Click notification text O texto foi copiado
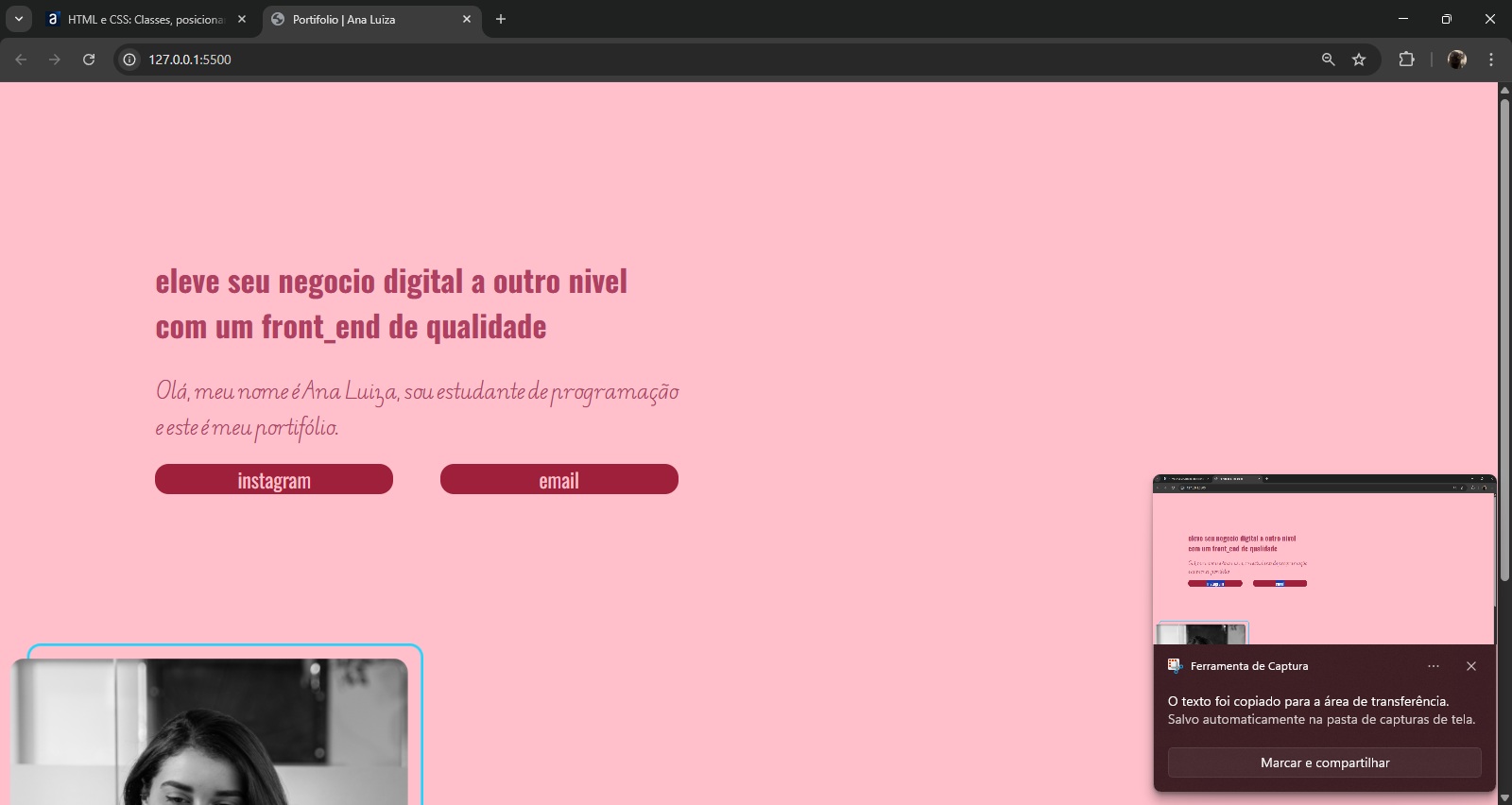Viewport: 1512px width, 805px height. point(1308,701)
